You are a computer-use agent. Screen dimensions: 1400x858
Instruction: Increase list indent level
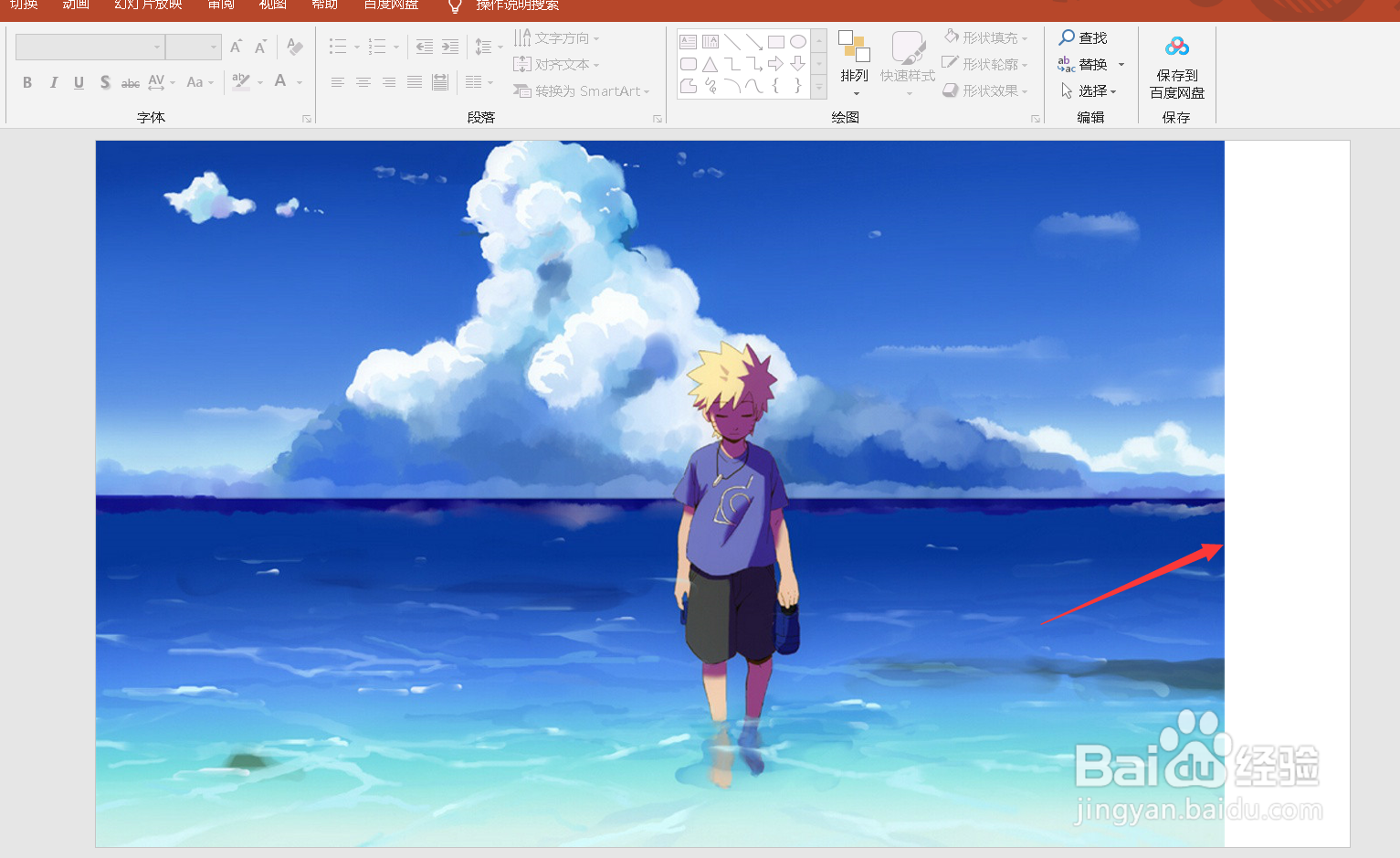click(450, 47)
